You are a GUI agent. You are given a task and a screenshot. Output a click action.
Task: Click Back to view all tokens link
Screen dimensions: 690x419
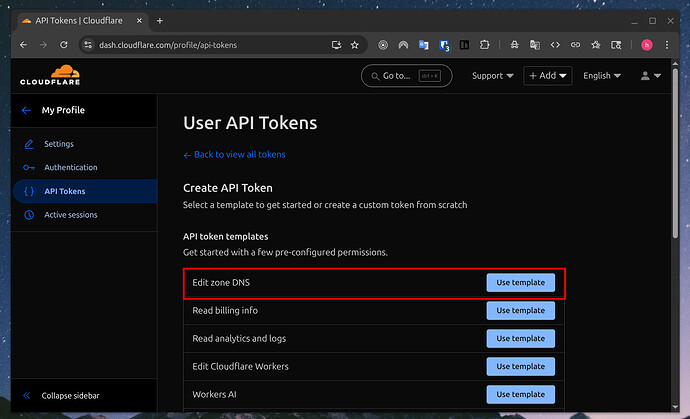234,154
